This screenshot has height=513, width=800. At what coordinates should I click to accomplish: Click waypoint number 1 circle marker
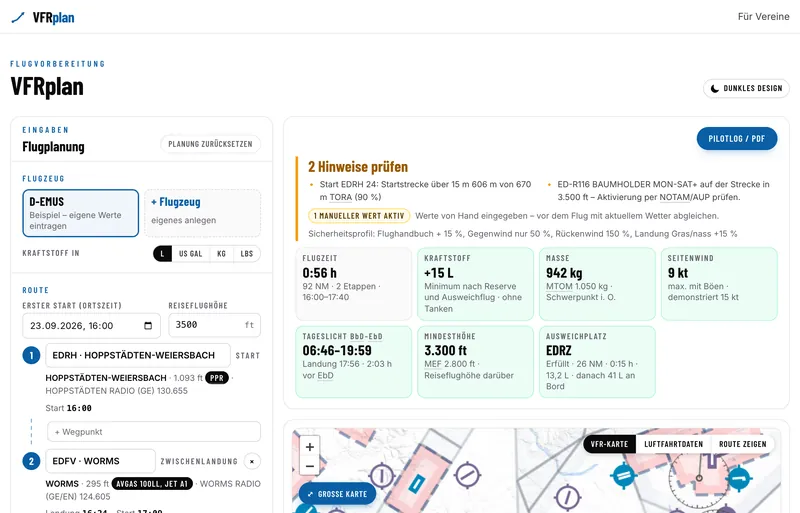click(x=31, y=355)
